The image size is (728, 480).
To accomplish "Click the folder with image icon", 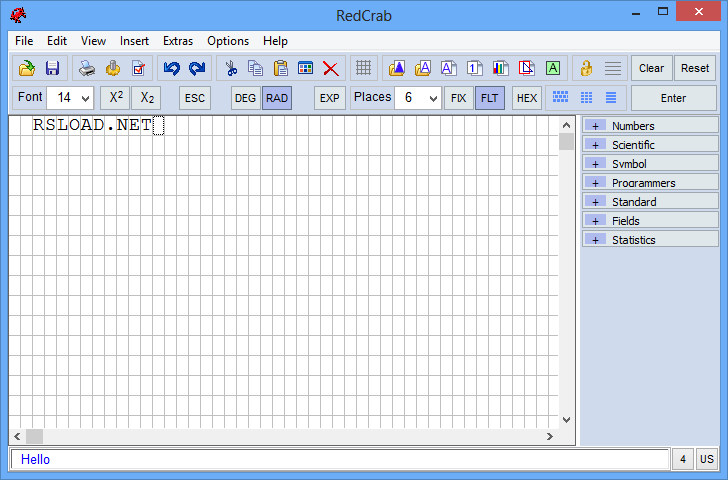I will click(x=397, y=68).
